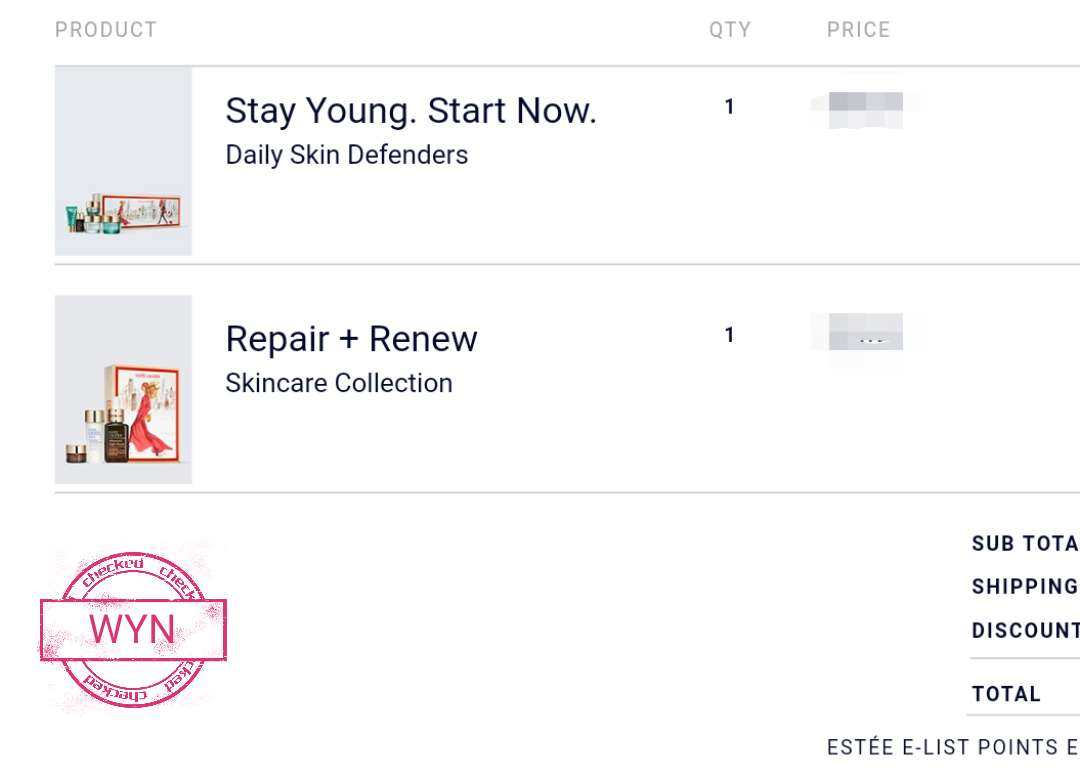Click the Estée E-List Points text
This screenshot has height=776, width=1080.
(x=953, y=747)
